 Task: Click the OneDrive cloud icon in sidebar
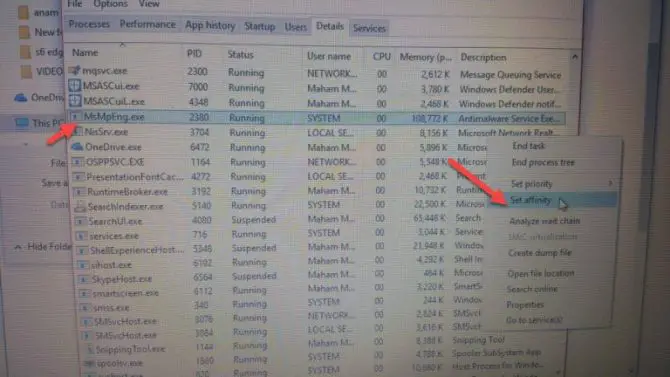pyautogui.click(x=21, y=98)
